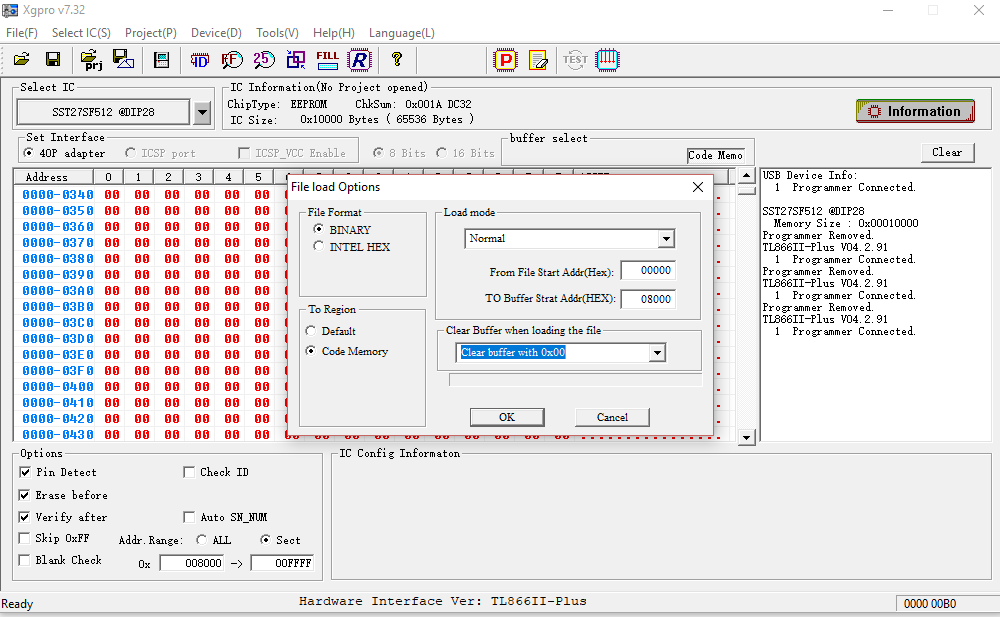This screenshot has height=617, width=1000.
Task: Click the open file folder icon
Action: pos(21,60)
